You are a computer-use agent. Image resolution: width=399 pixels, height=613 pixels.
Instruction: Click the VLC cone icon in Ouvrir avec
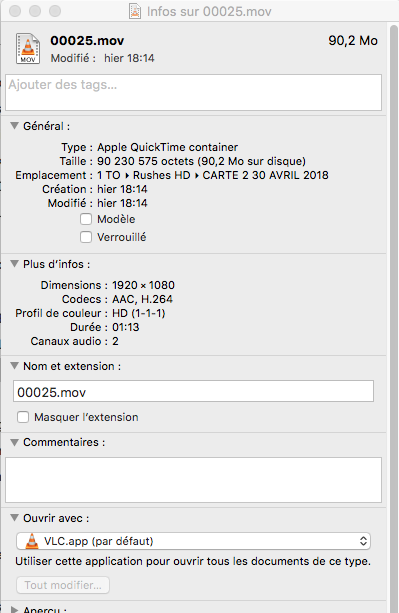(32, 541)
